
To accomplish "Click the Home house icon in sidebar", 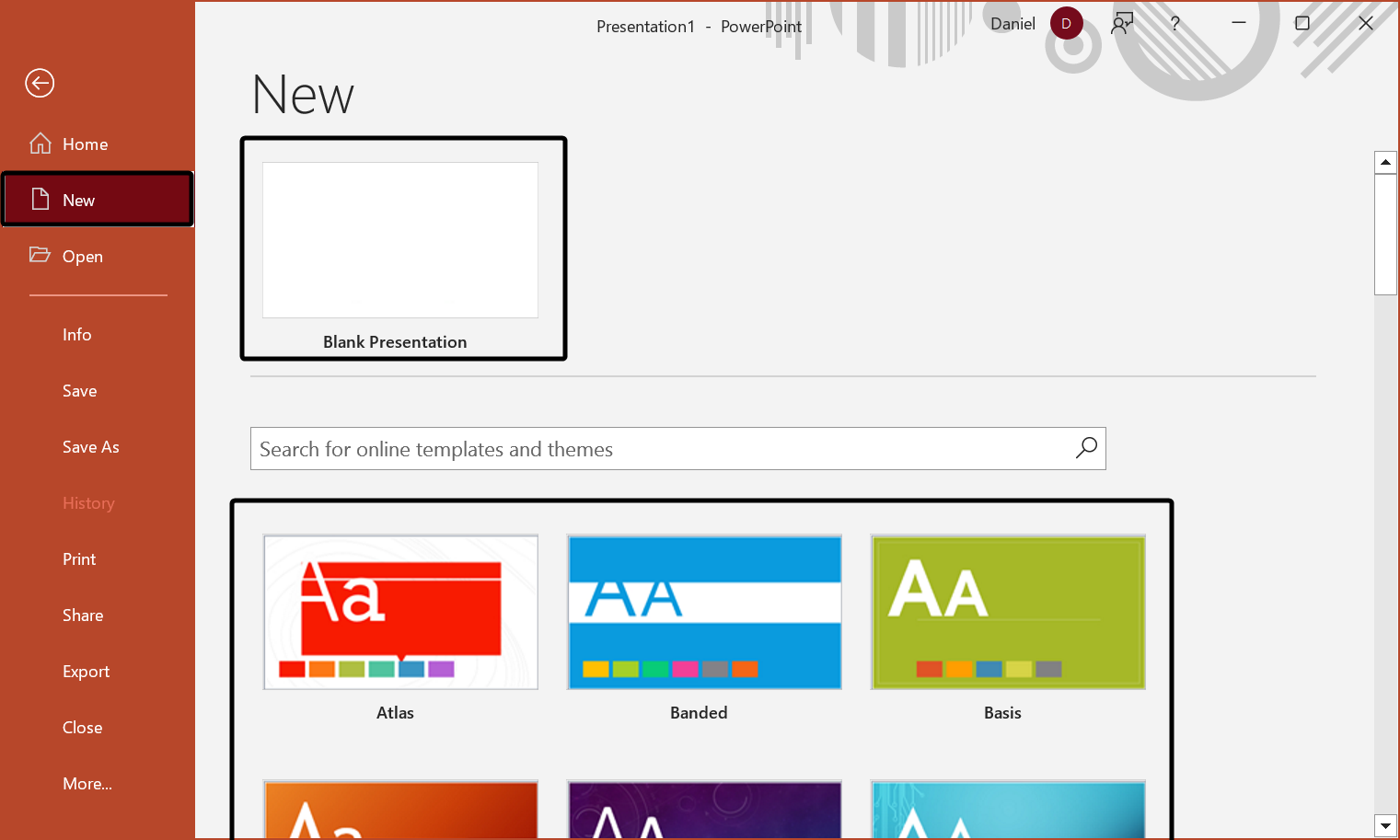I will tap(40, 144).
